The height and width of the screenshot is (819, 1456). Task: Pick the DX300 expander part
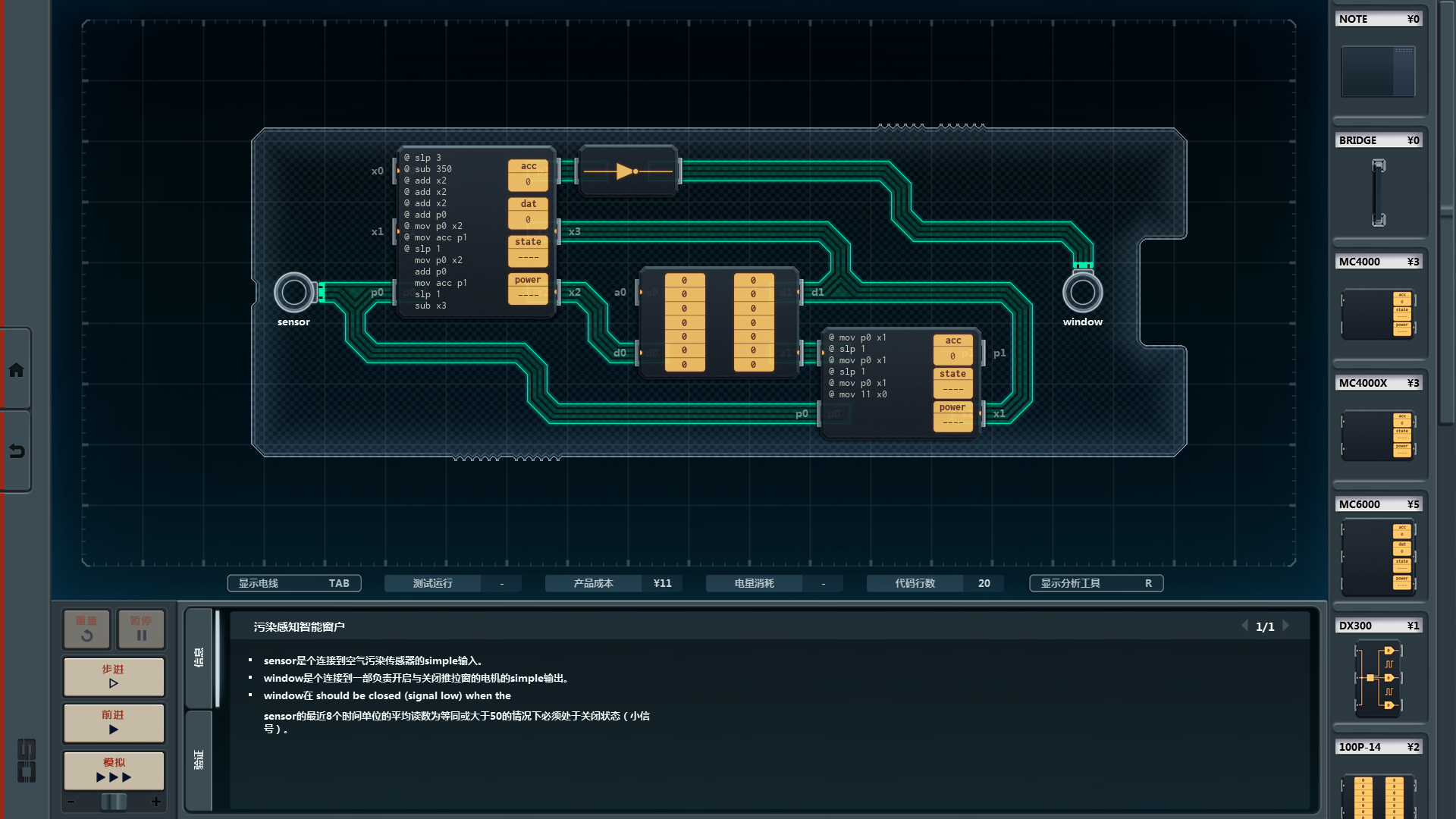point(1378,677)
